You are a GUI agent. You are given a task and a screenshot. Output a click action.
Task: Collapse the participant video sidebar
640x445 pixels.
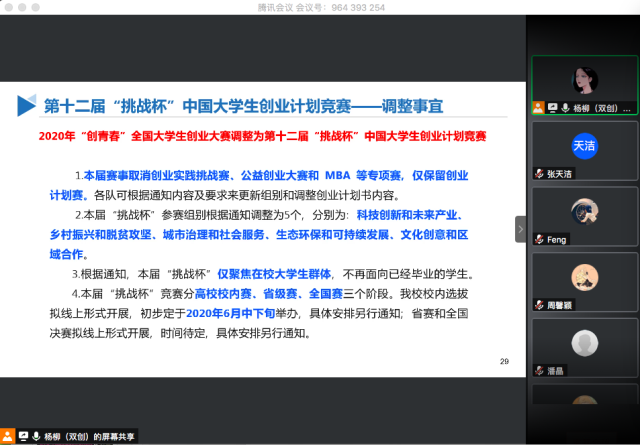(x=520, y=229)
